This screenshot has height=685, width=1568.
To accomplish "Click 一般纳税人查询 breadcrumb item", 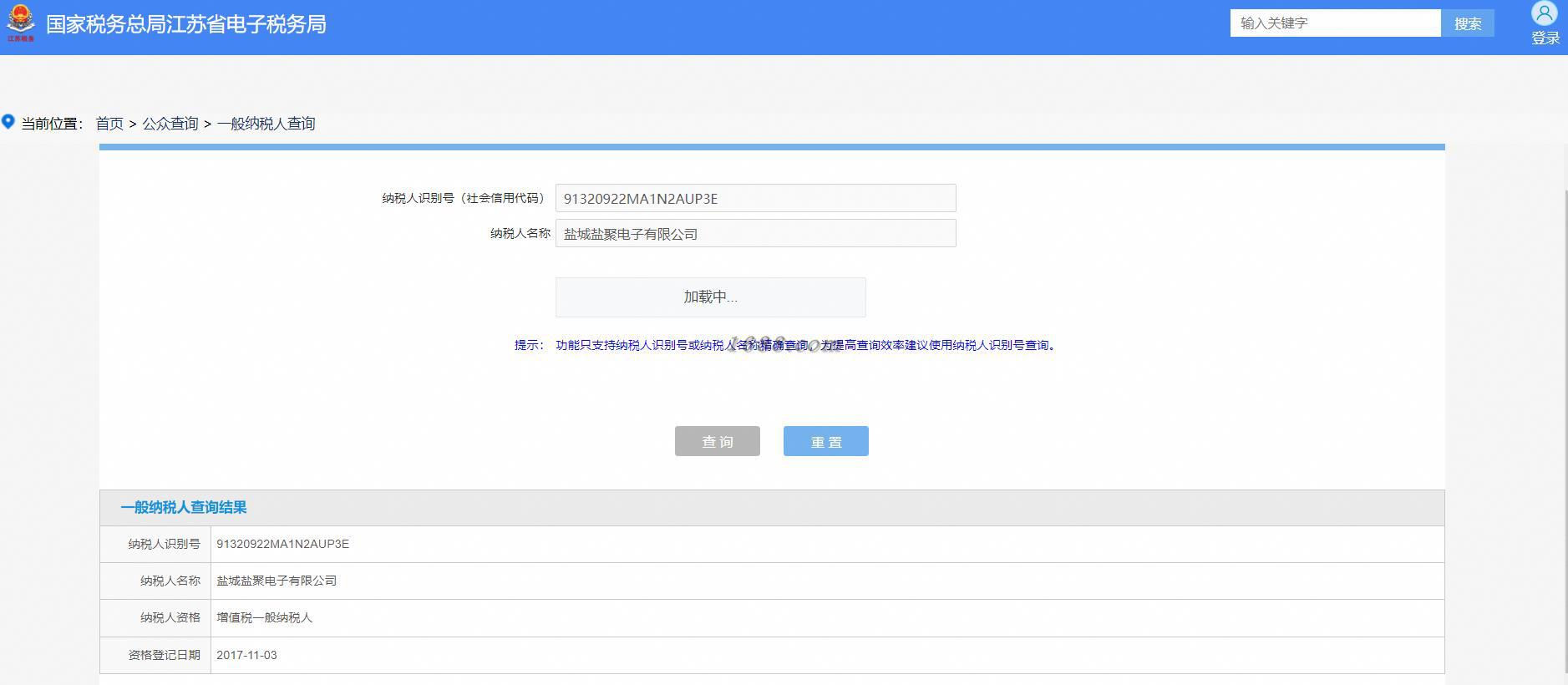I will point(266,124).
